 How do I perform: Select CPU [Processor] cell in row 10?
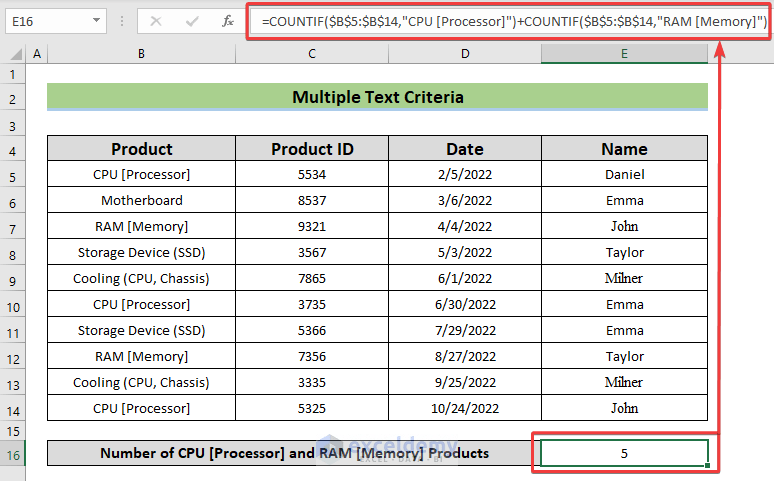(x=142, y=304)
